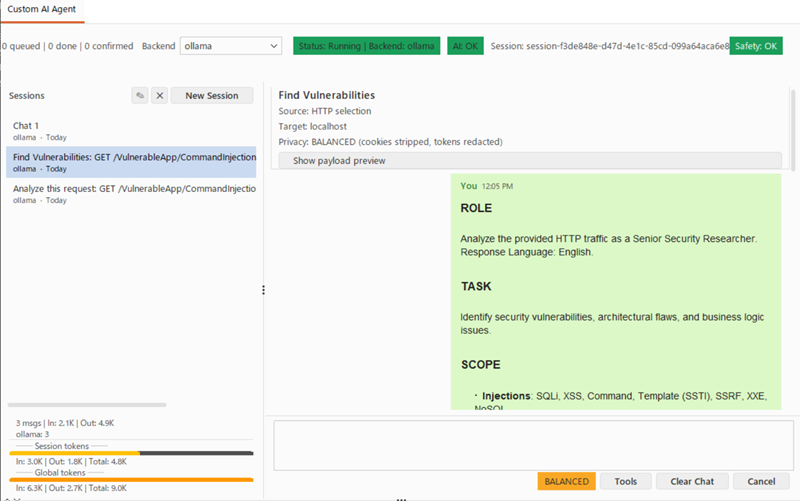The height and width of the screenshot is (501, 800).
Task: Toggle the BALANCED privacy mode button
Action: [566, 481]
